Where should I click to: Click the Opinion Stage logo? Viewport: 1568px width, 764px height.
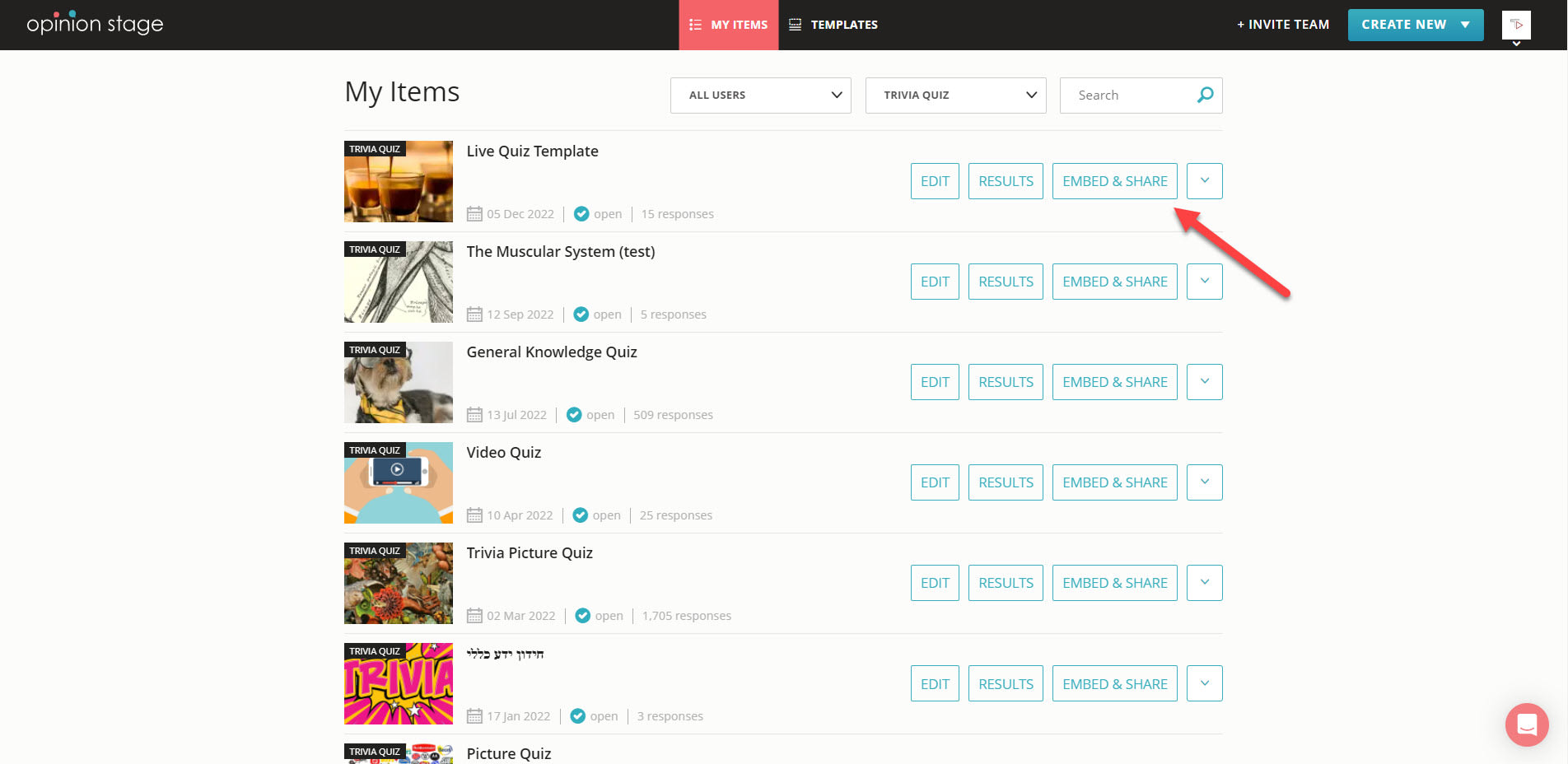point(93,24)
